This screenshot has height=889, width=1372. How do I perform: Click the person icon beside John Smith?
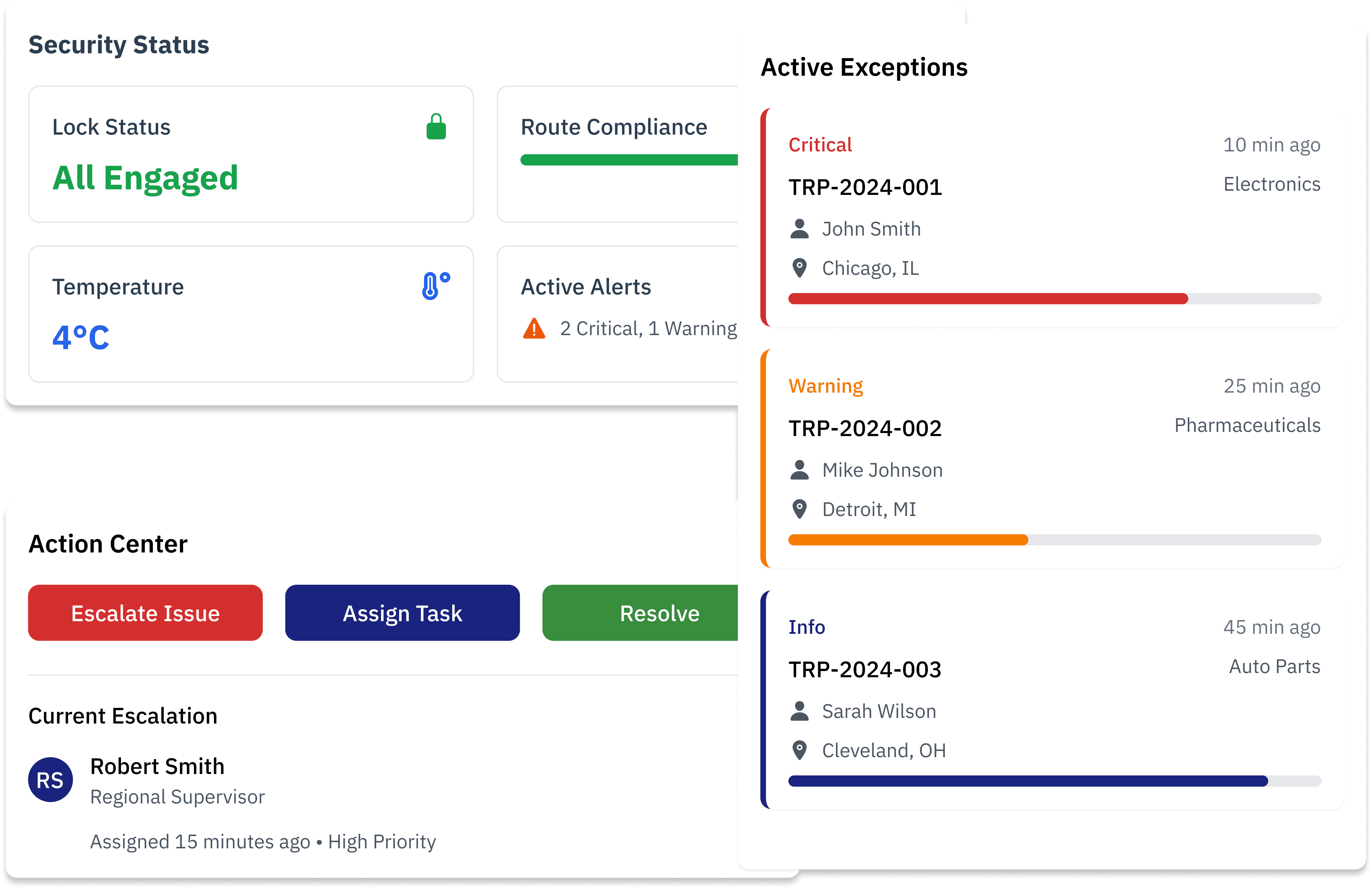point(800,229)
